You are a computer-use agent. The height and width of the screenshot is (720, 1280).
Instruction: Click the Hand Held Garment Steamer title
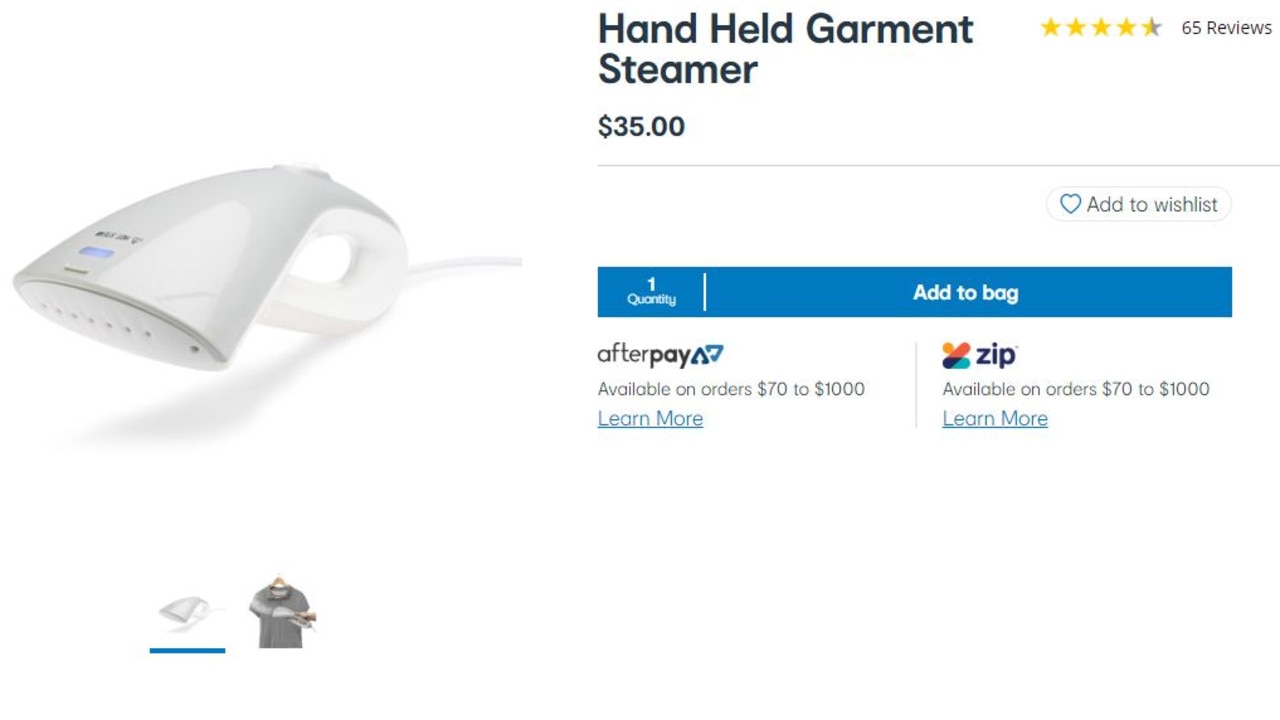(785, 48)
